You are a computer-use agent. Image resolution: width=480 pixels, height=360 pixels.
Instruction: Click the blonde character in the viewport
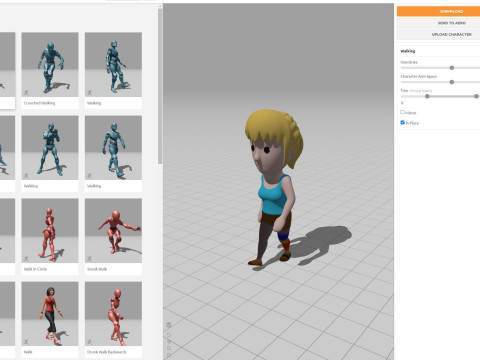pyautogui.click(x=274, y=187)
